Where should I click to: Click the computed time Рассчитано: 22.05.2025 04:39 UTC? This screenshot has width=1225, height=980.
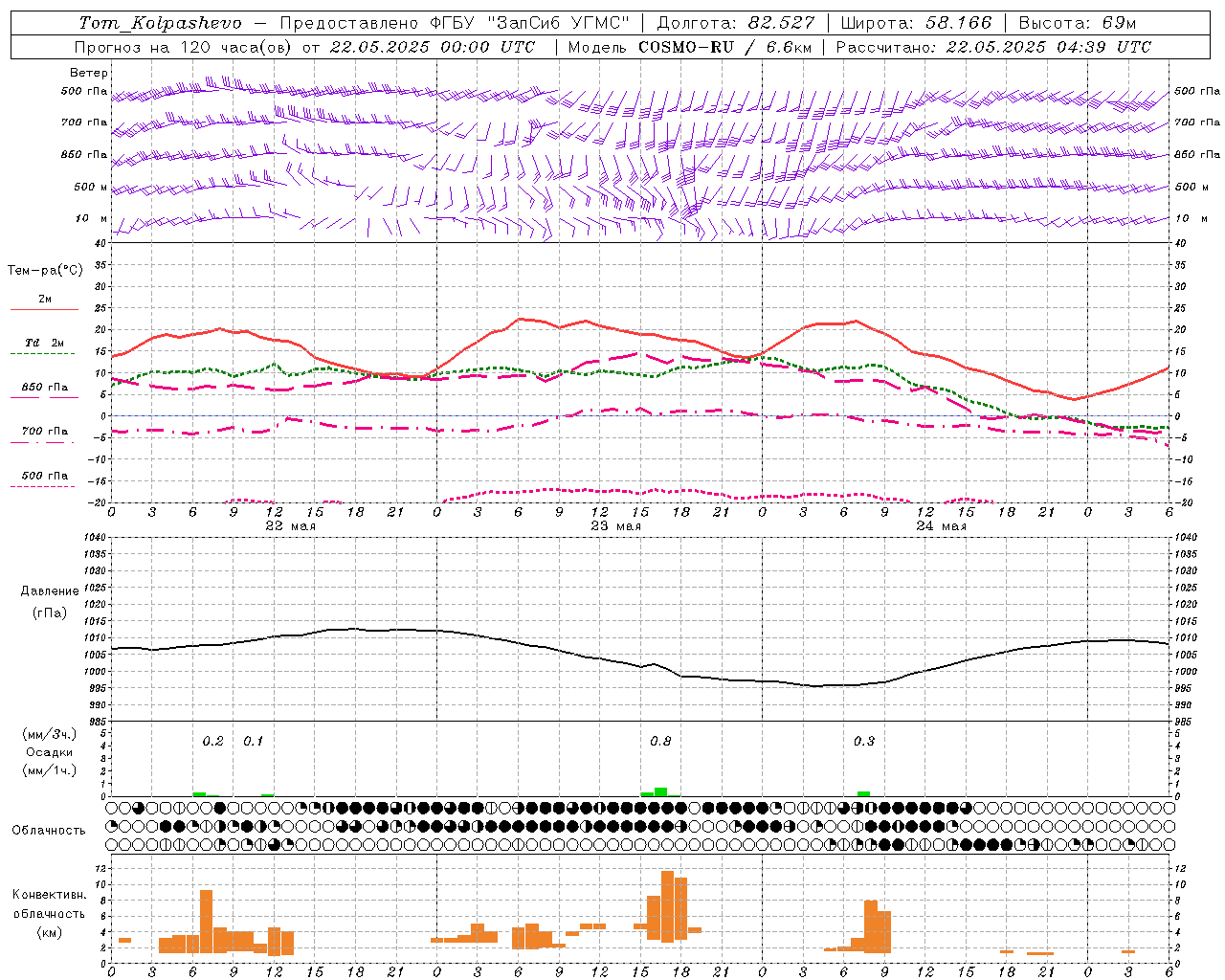tap(993, 47)
